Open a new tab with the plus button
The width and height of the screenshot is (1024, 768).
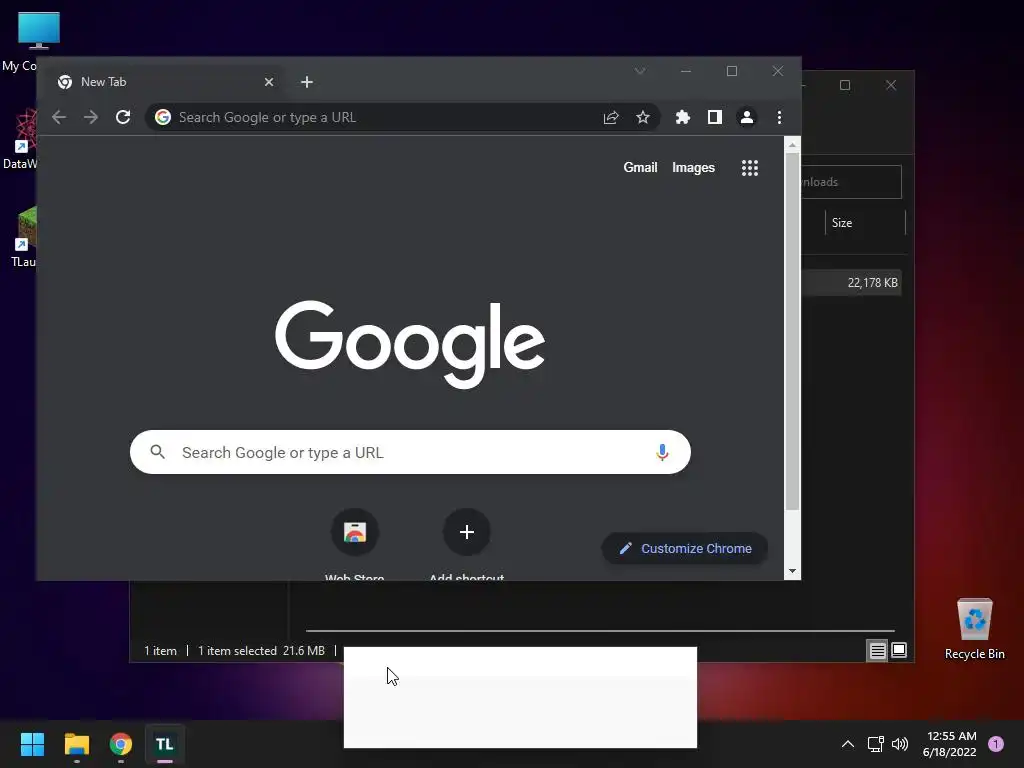tap(307, 82)
